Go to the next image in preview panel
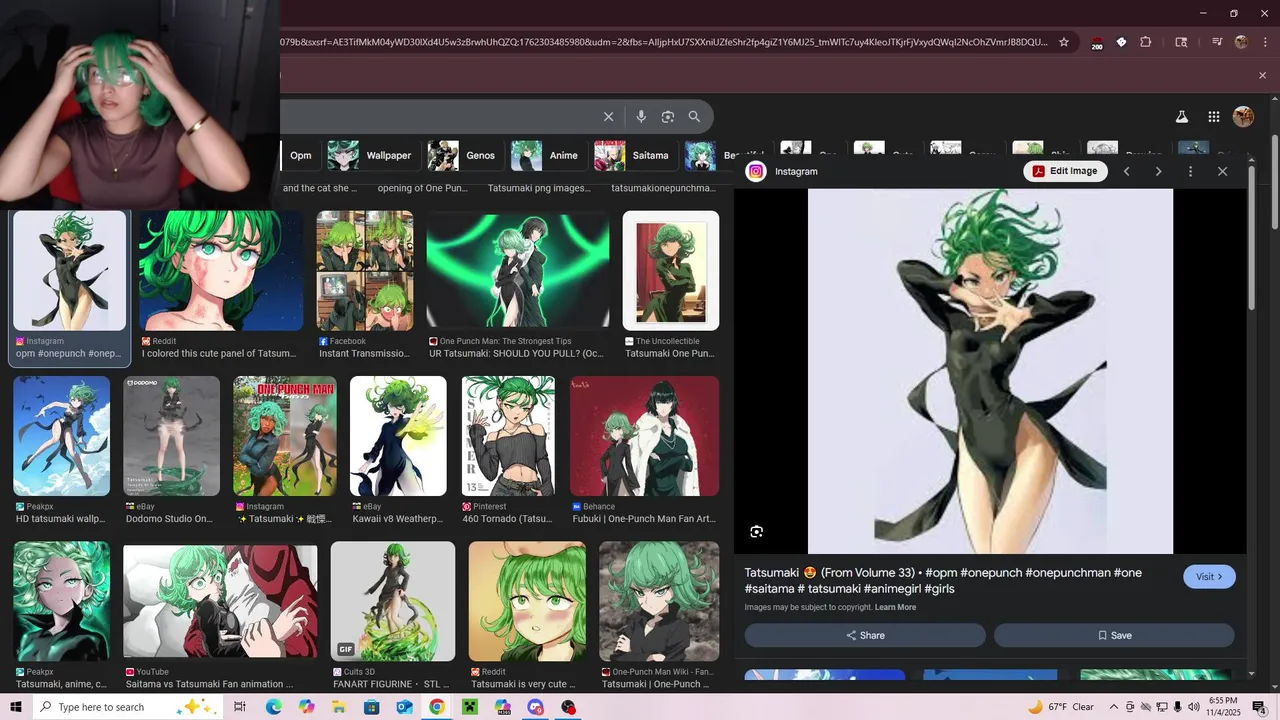 [x=1158, y=171]
